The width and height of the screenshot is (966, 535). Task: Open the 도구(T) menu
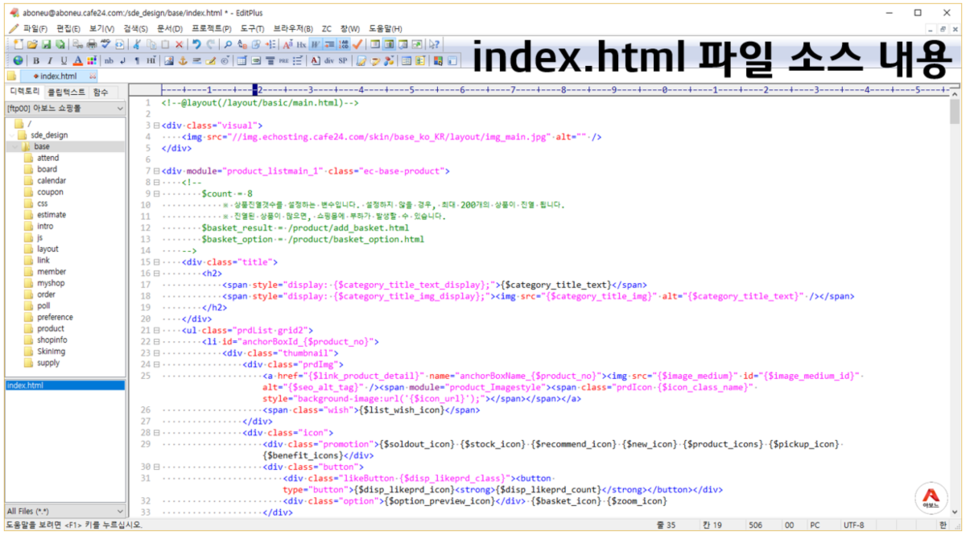click(x=252, y=29)
